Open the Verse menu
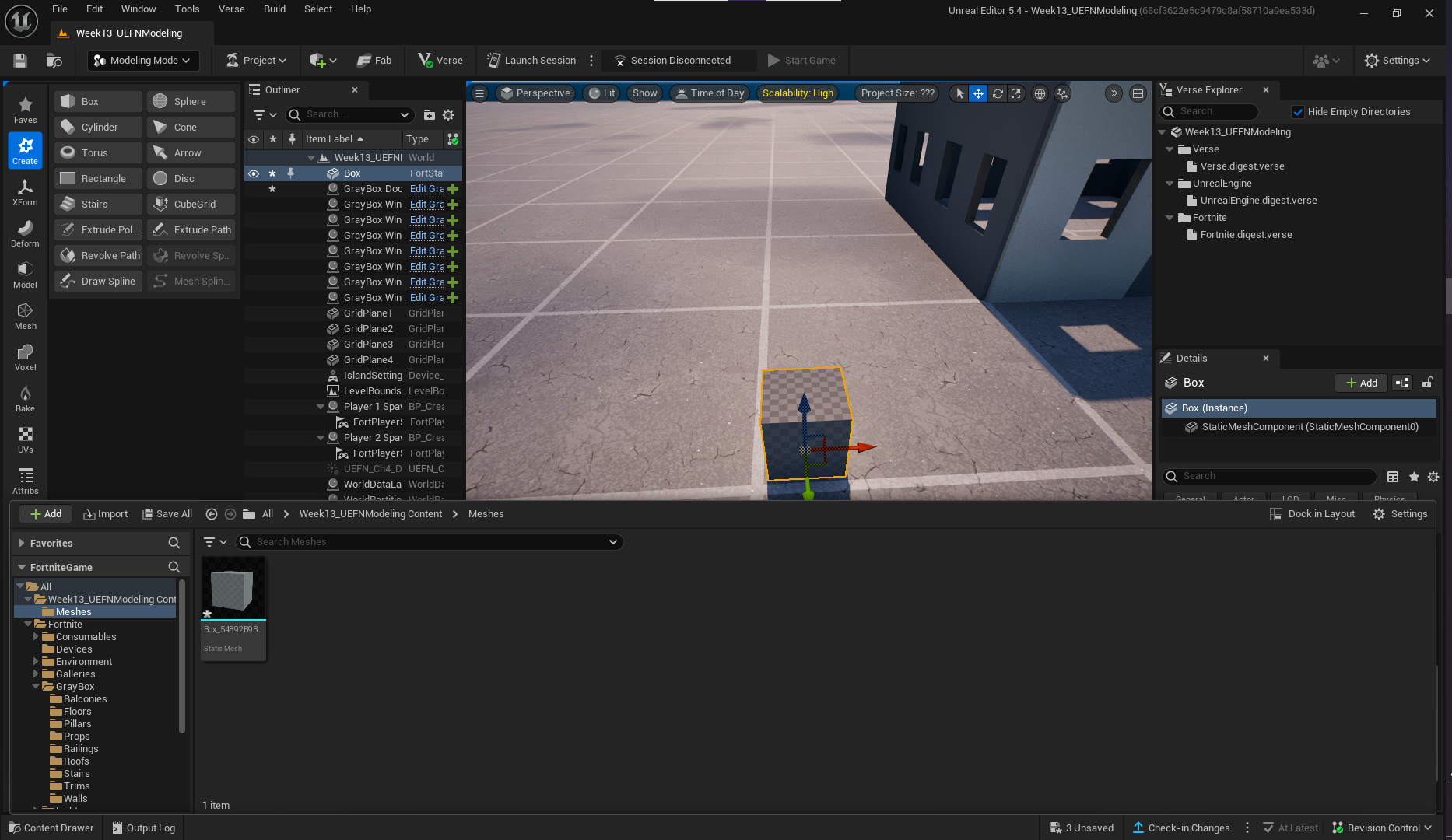 [x=232, y=9]
